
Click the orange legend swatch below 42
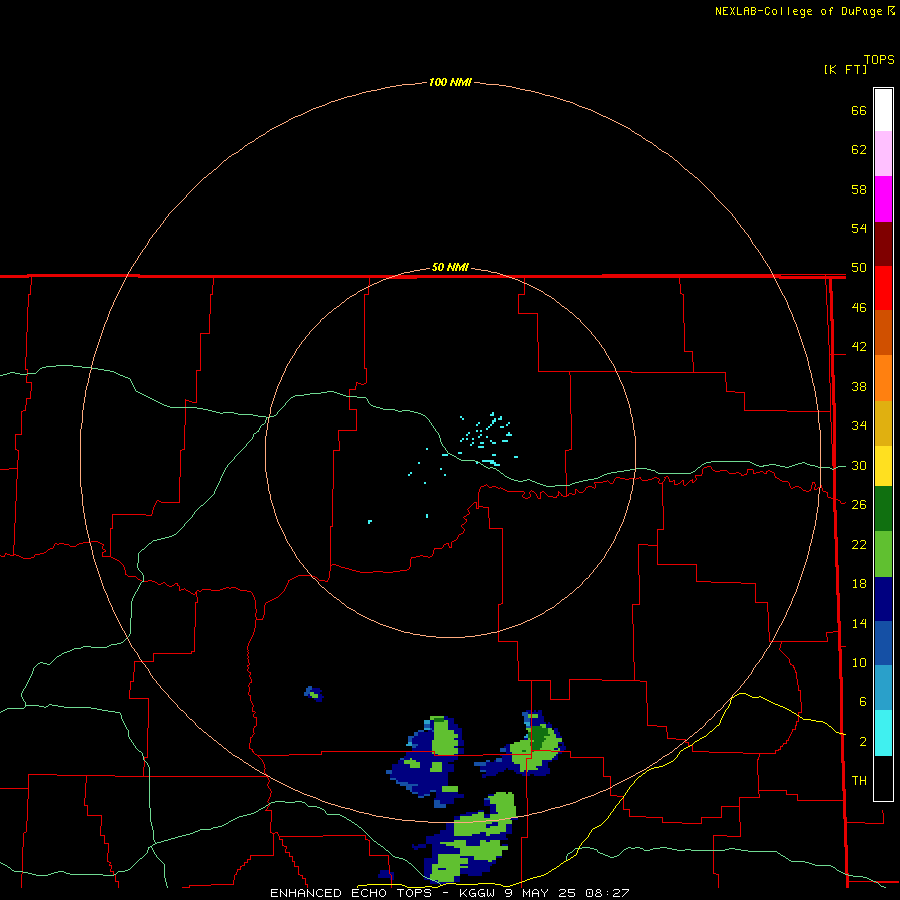point(883,378)
